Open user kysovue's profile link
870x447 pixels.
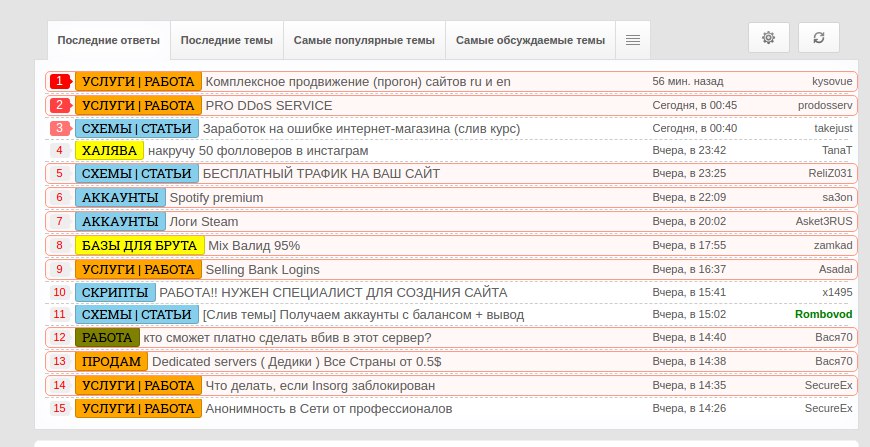pos(832,80)
